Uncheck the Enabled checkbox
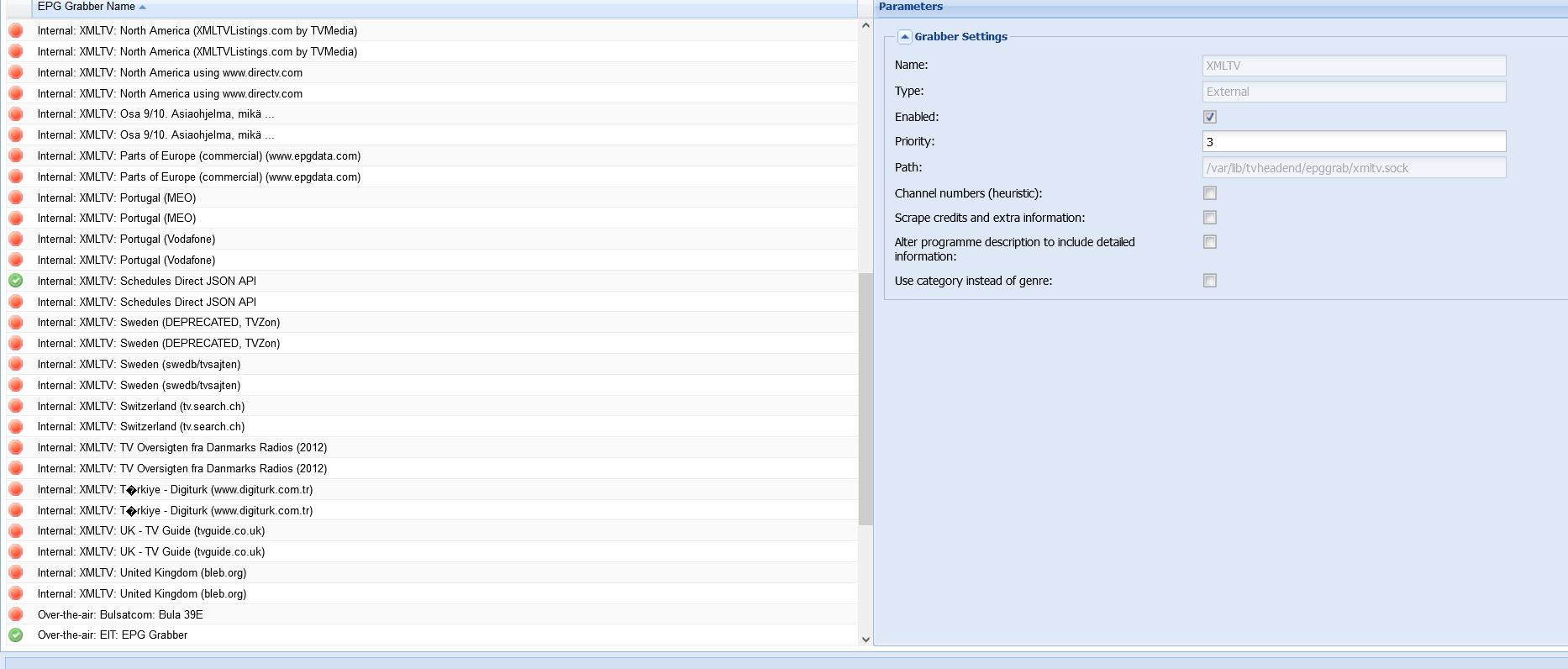 (1210, 117)
